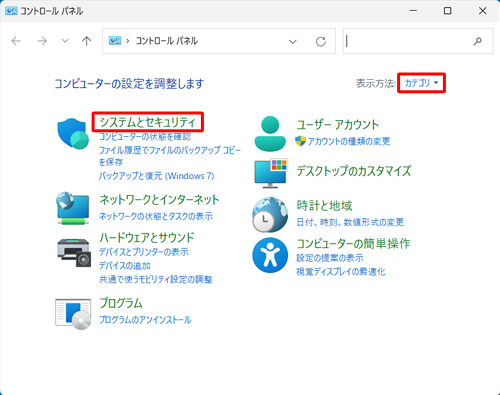Click the Control Panel title bar icon

tap(11, 11)
